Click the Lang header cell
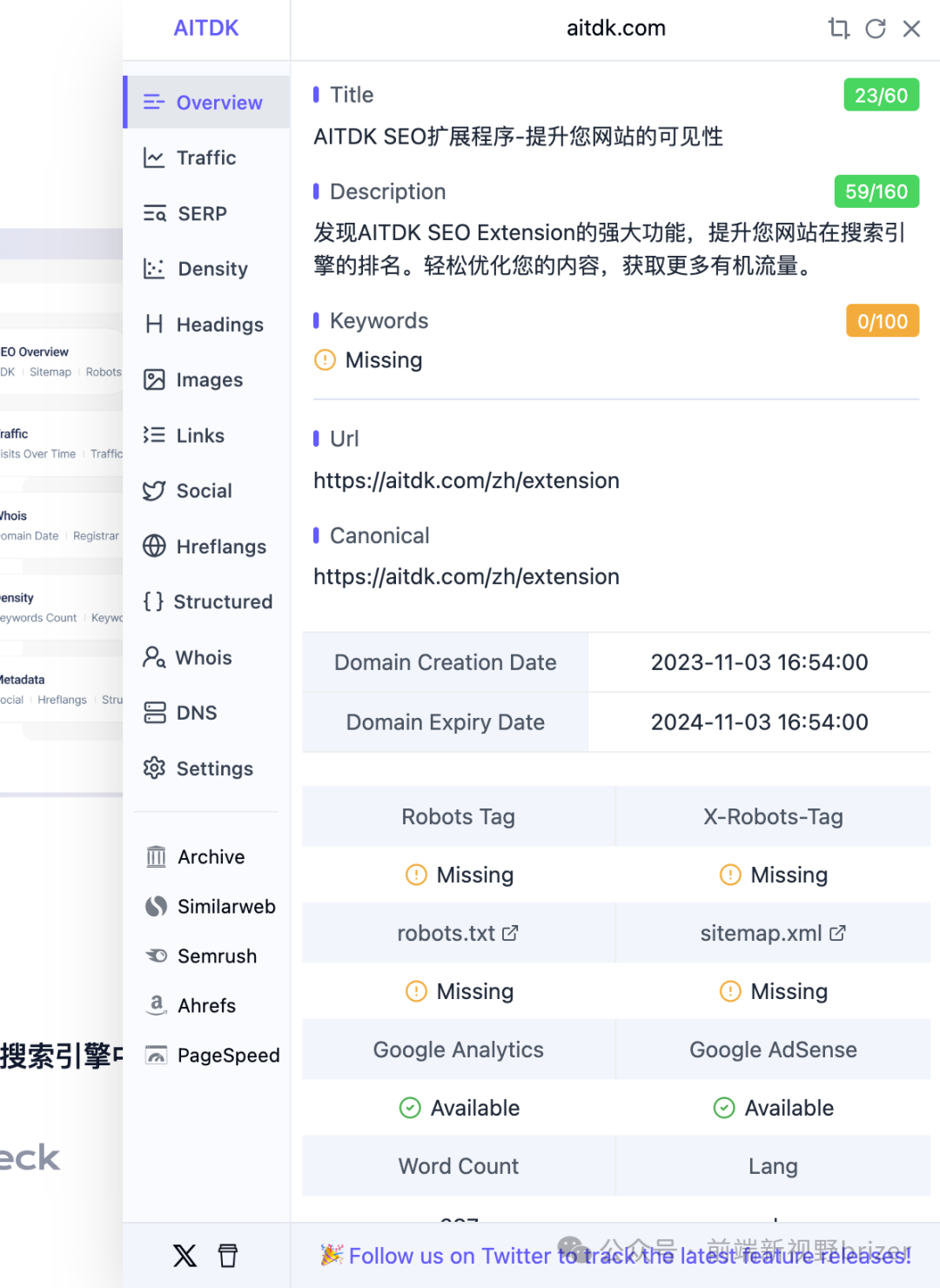940x1288 pixels. pyautogui.click(x=773, y=1166)
